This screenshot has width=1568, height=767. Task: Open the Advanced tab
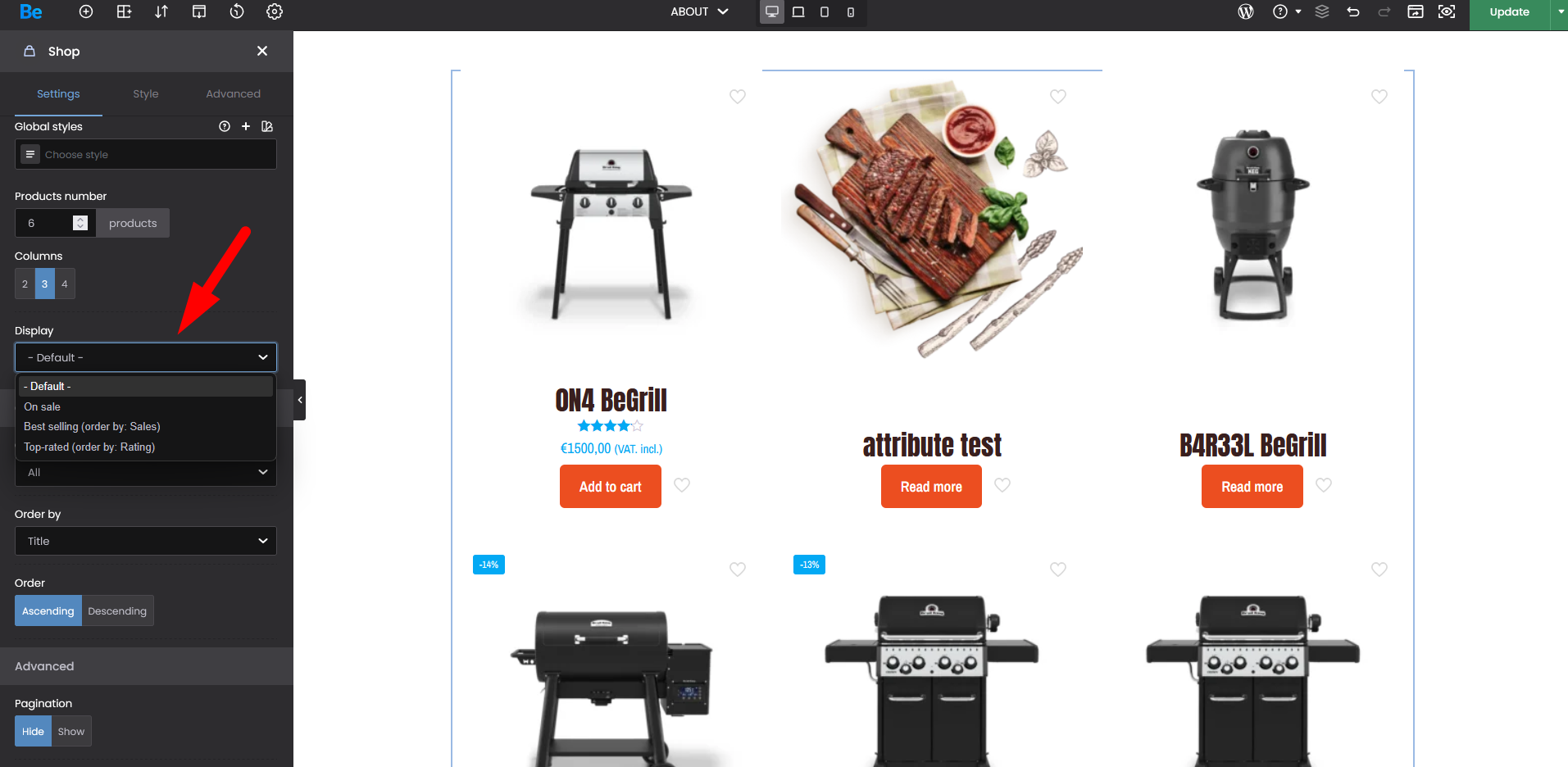click(x=234, y=93)
